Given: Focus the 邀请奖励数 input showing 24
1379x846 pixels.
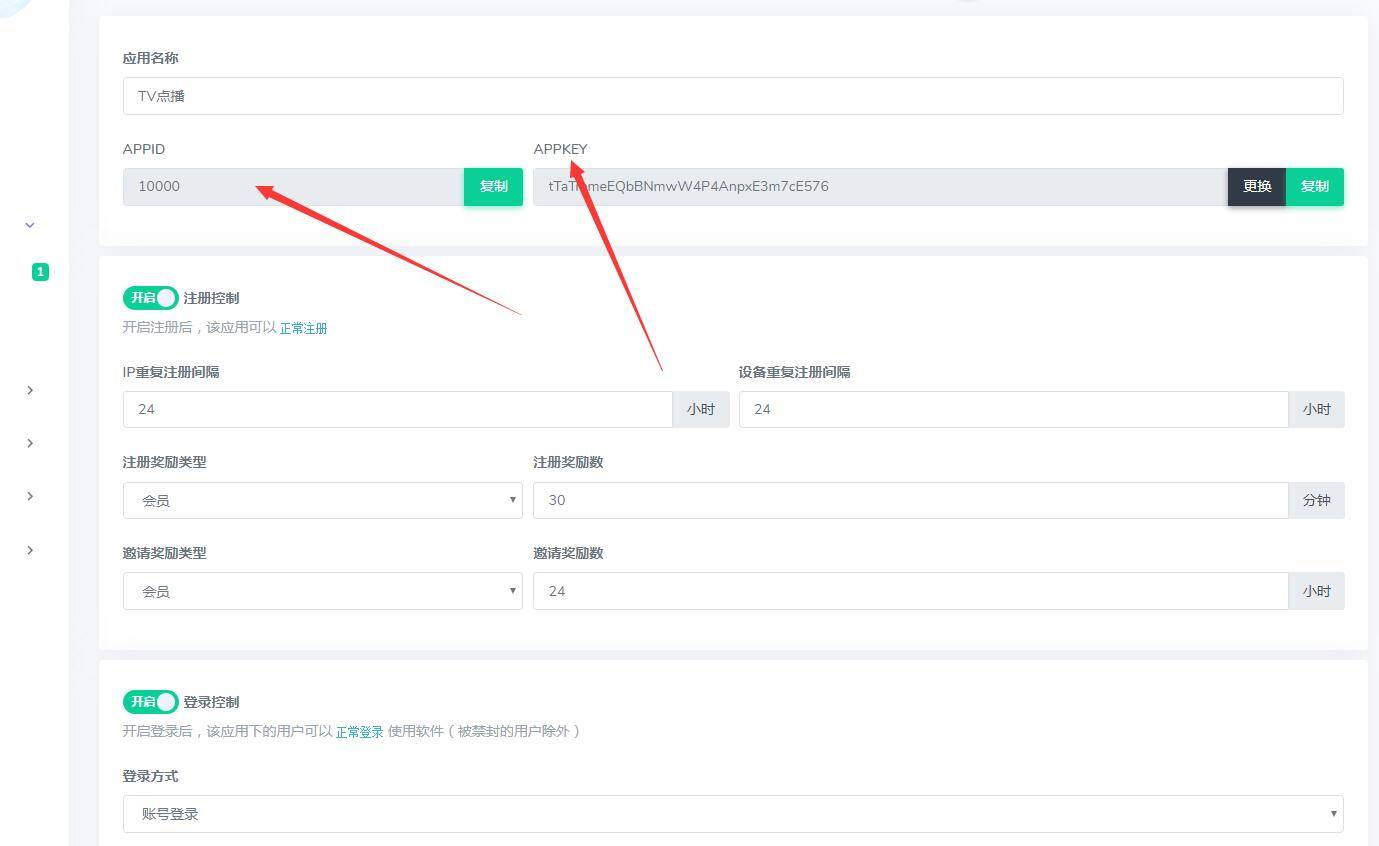Looking at the screenshot, I should tap(910, 591).
